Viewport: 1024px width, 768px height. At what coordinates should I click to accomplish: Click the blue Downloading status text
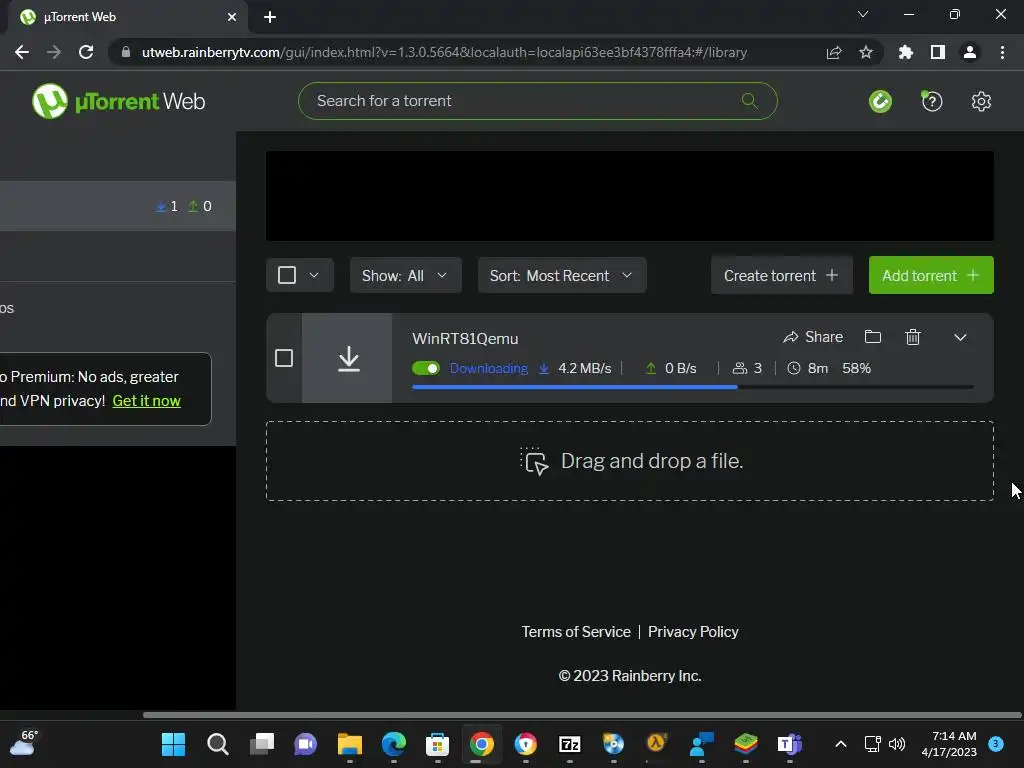point(488,368)
